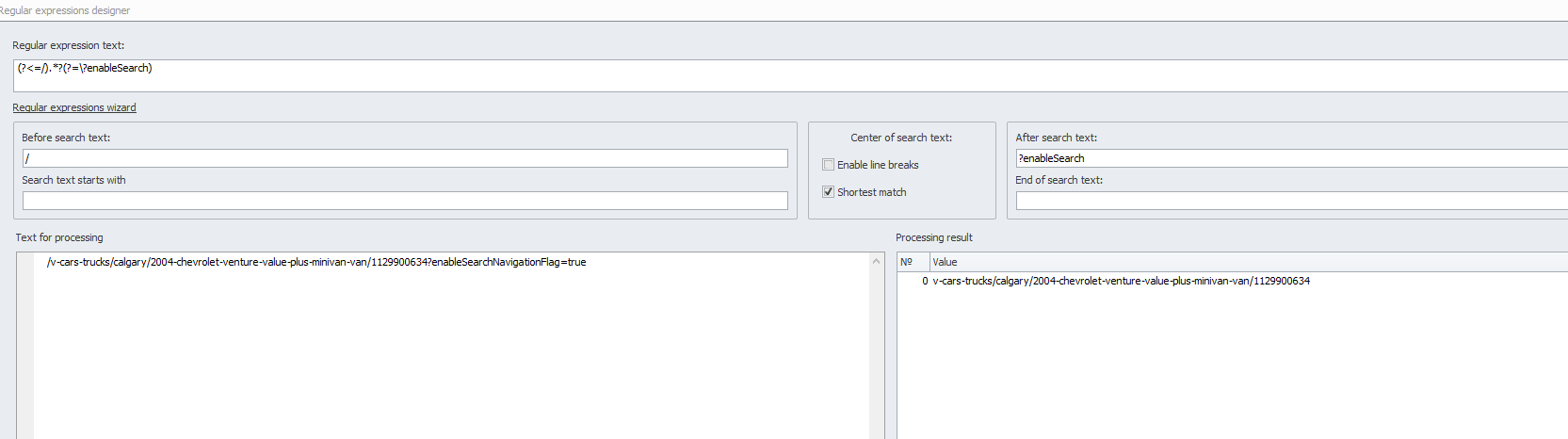Open the Regular expressions wizard link
The width and height of the screenshot is (1568, 439).
[74, 107]
